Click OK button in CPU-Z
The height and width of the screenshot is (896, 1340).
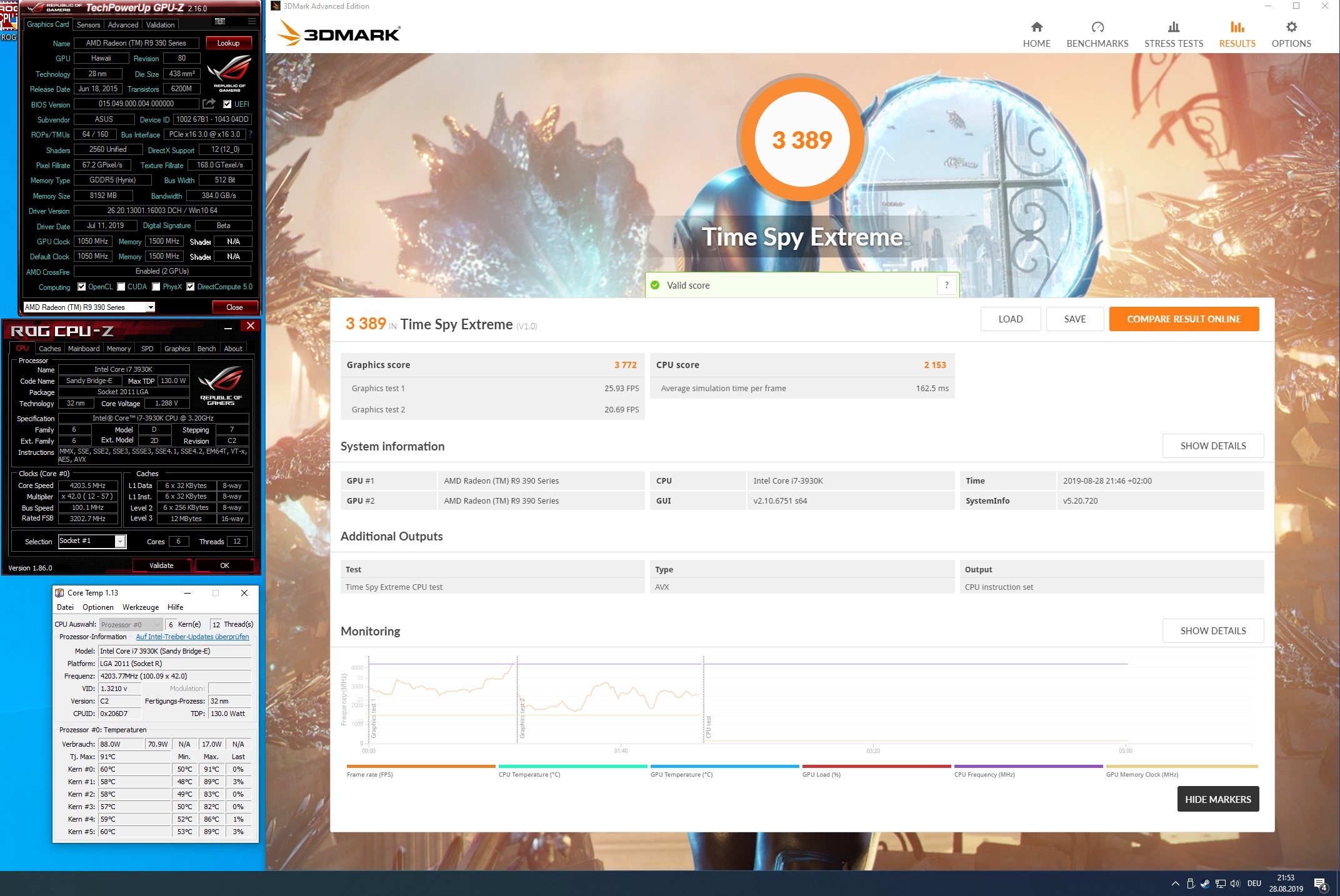point(224,565)
